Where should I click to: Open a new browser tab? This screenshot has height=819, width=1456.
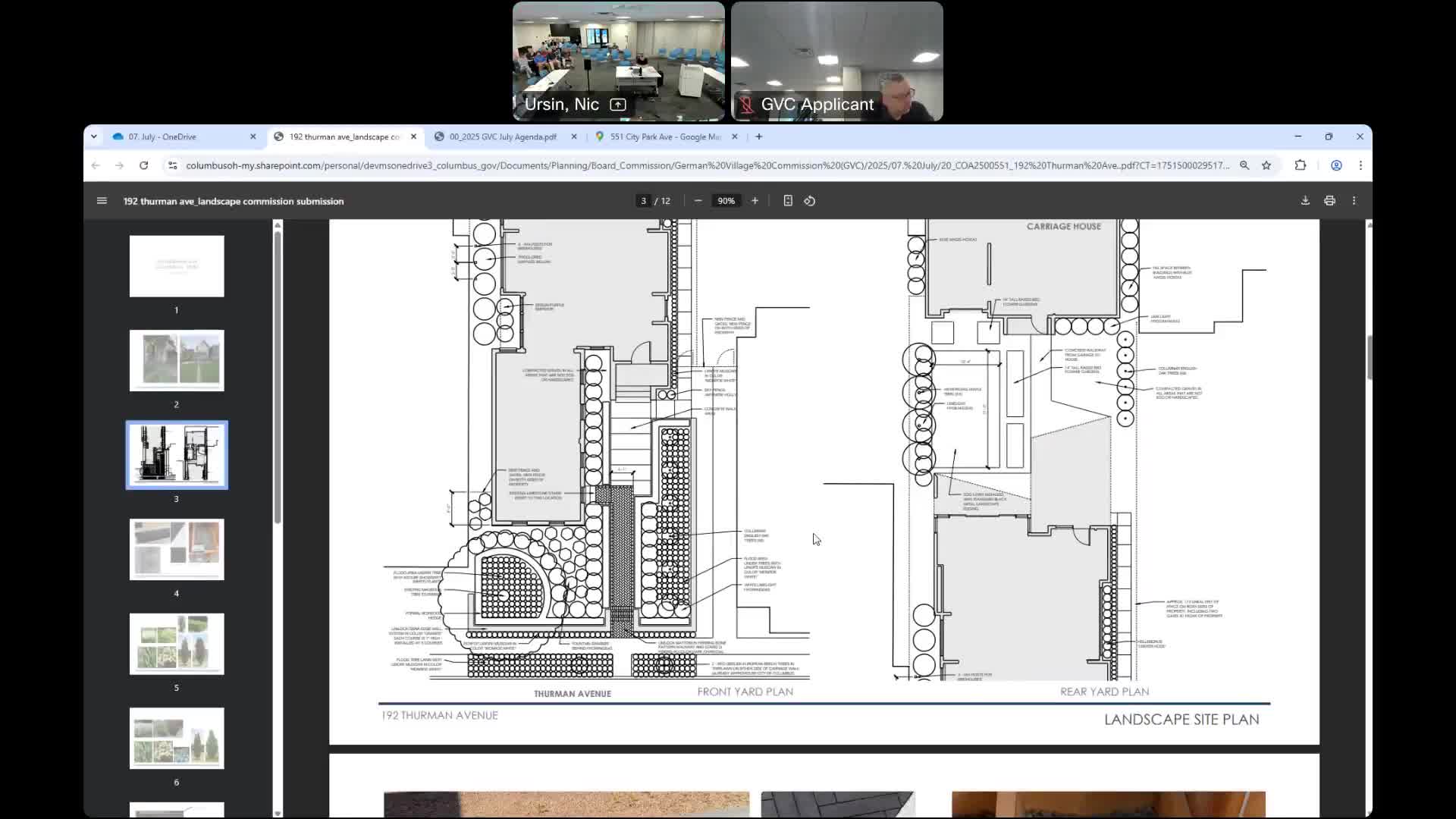(x=759, y=136)
